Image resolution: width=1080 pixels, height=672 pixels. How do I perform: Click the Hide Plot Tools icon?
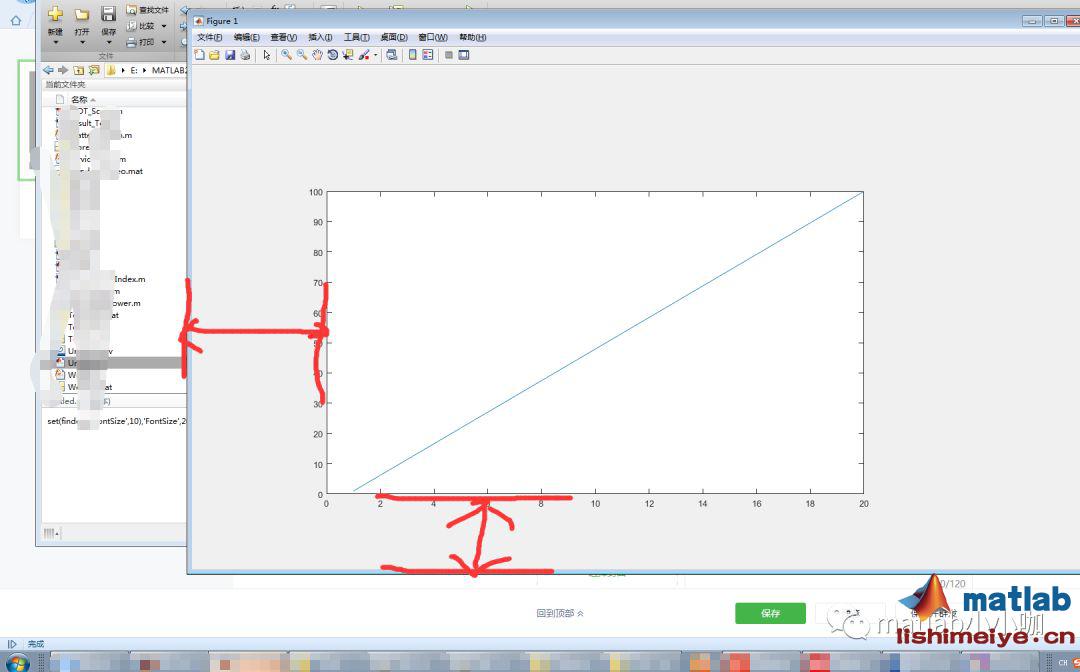(x=448, y=55)
